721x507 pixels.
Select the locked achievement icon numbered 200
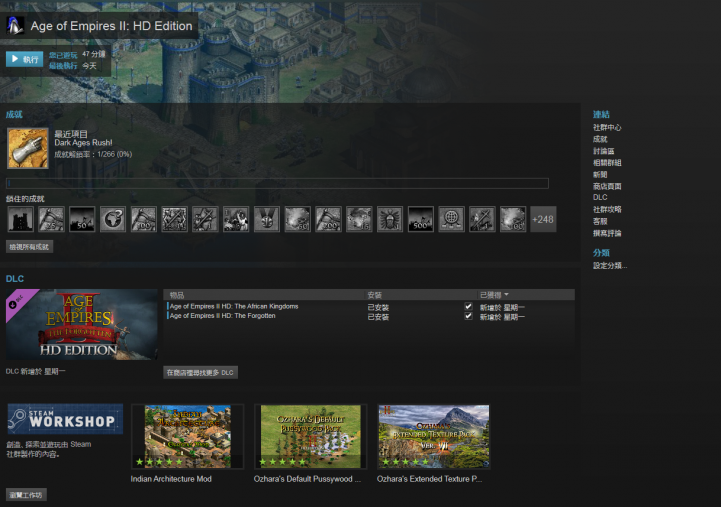click(328, 219)
